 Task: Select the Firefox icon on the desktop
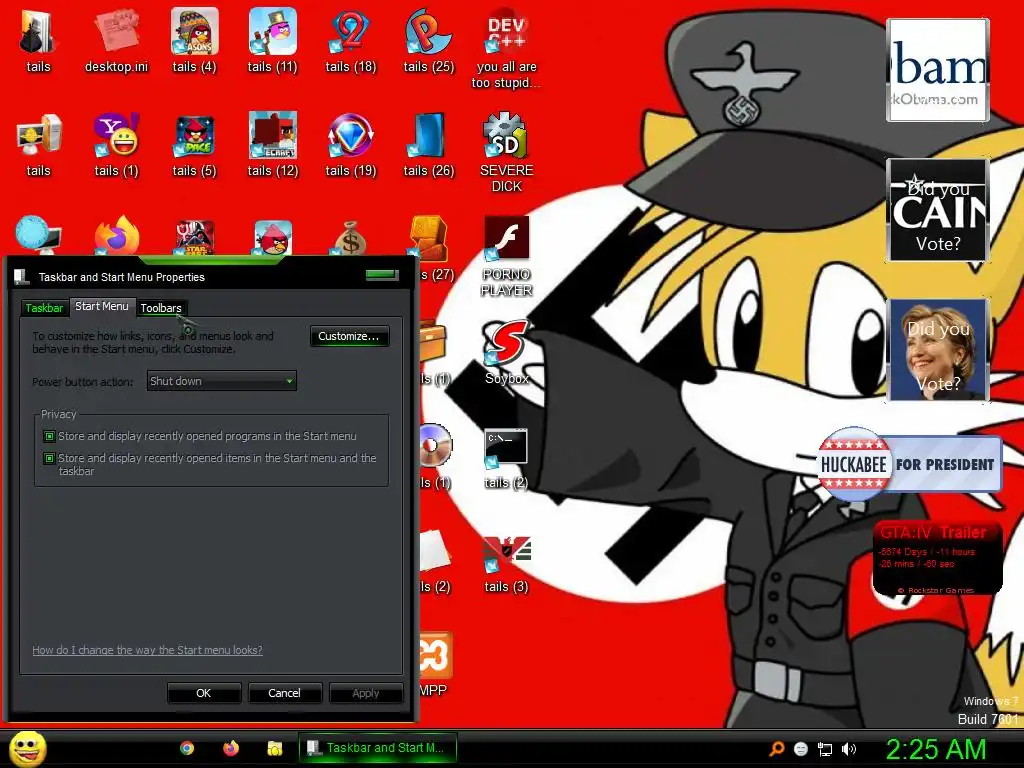tap(117, 235)
